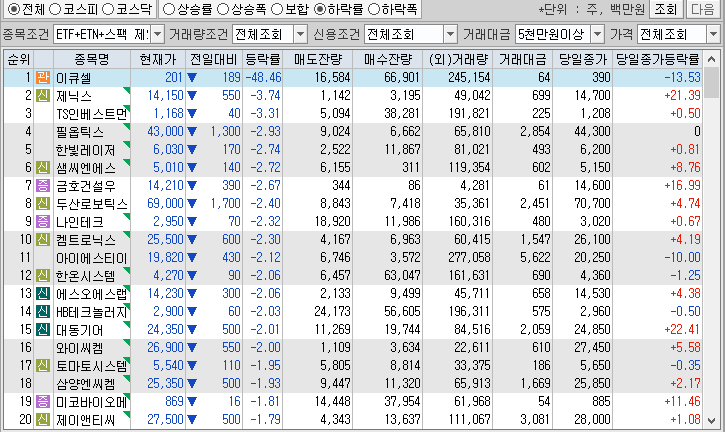The width and height of the screenshot is (725, 432).
Task: Click the 신 badge next to 제닉스
Action: coord(43,95)
